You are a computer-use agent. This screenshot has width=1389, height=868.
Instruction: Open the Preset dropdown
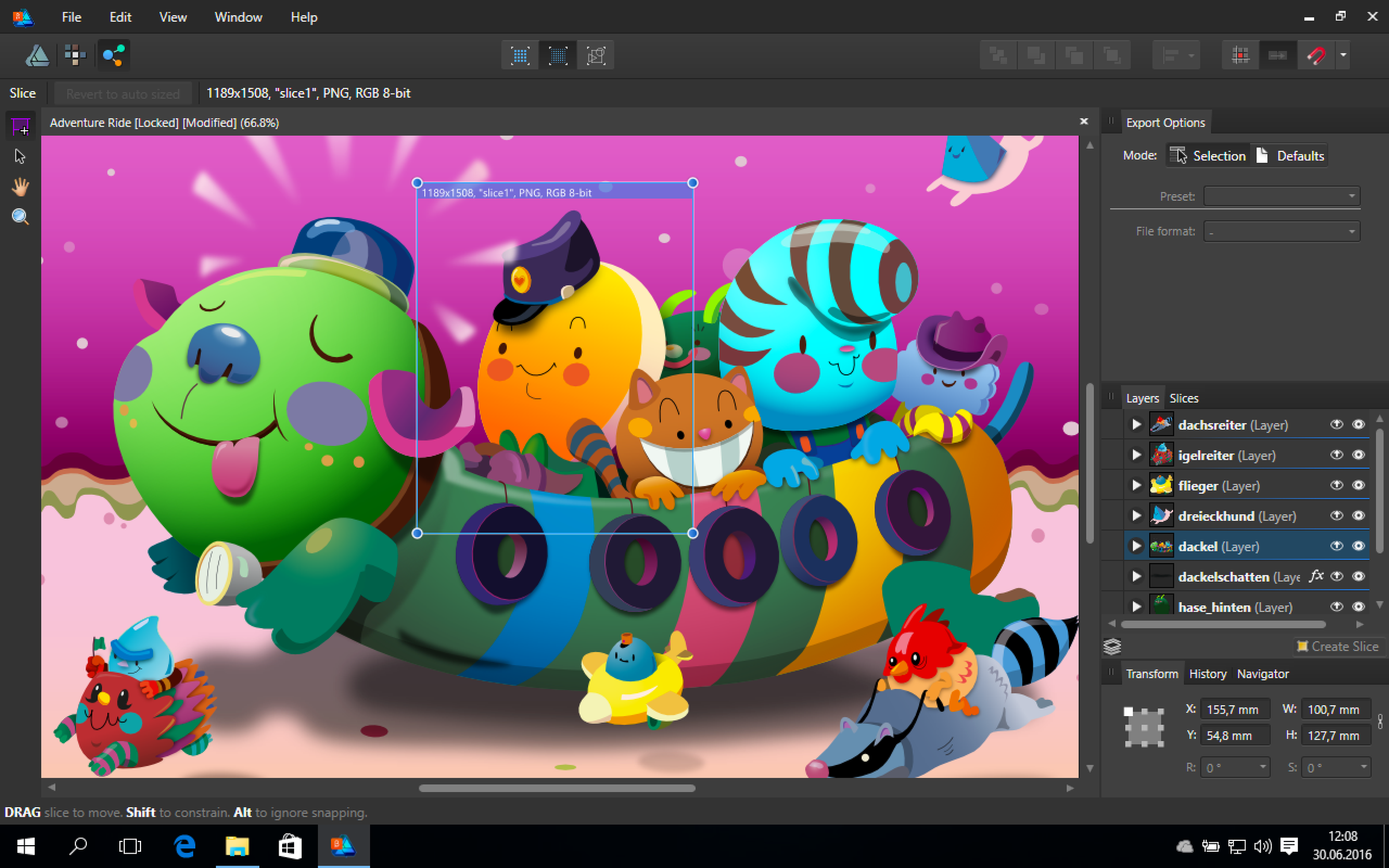tap(1282, 196)
